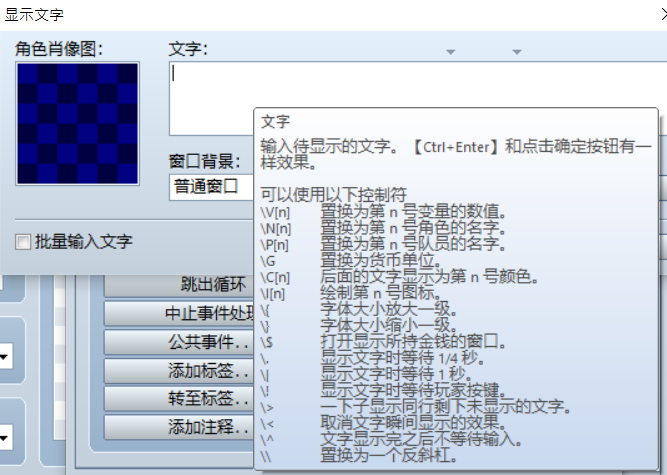
Task: Click the character face image preview
Action: (77, 123)
